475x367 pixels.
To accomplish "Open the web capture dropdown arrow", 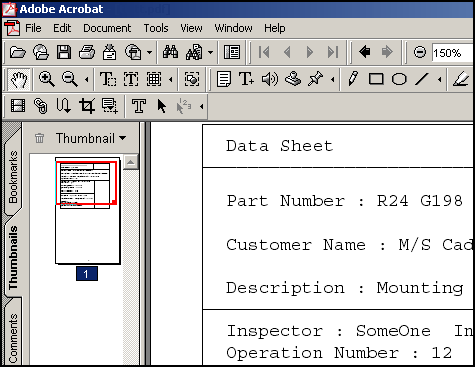I will click(x=150, y=52).
